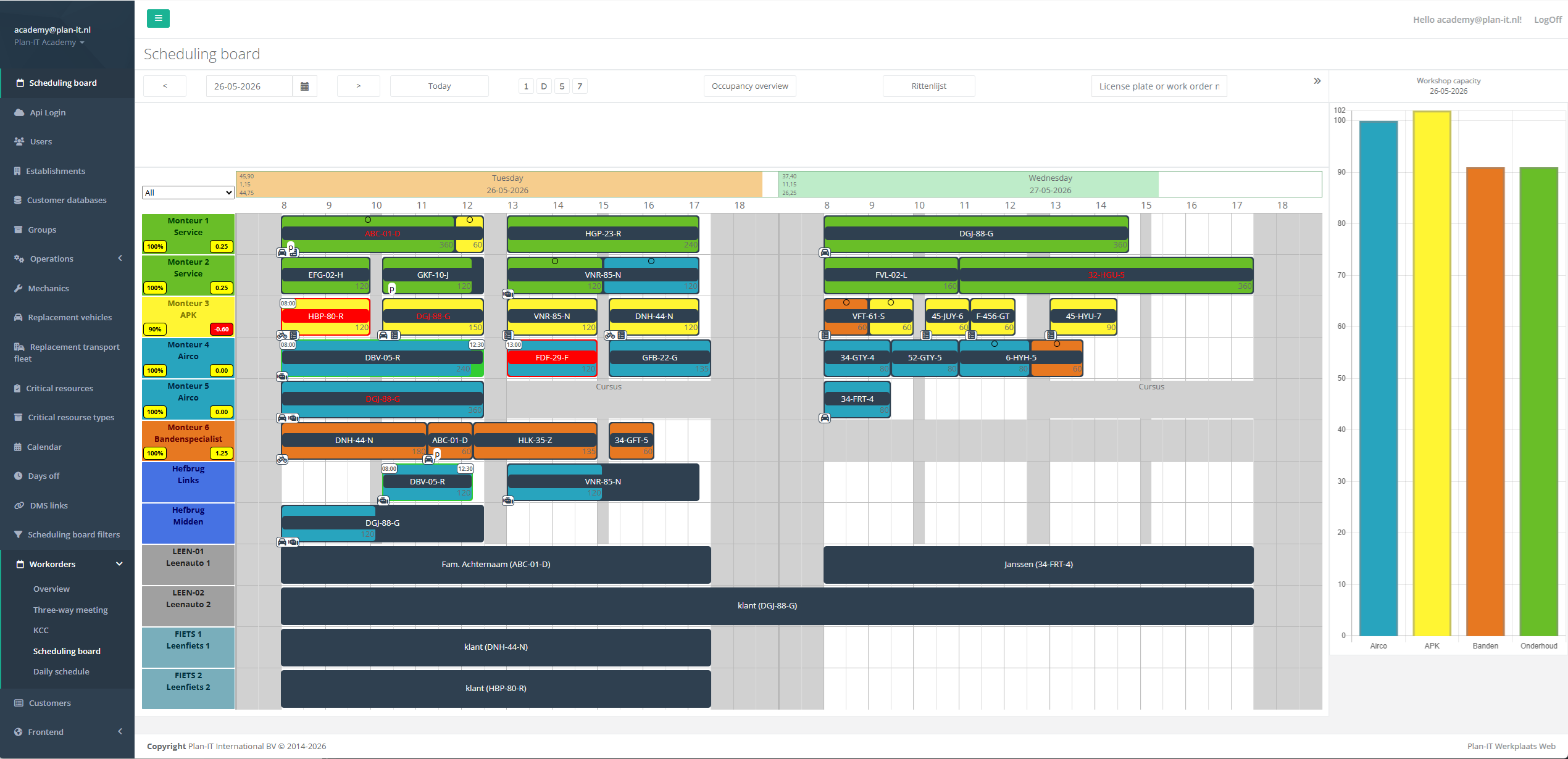Image resolution: width=1568 pixels, height=759 pixels.
Task: Open Three-way meeting submenu item
Action: 70,610
